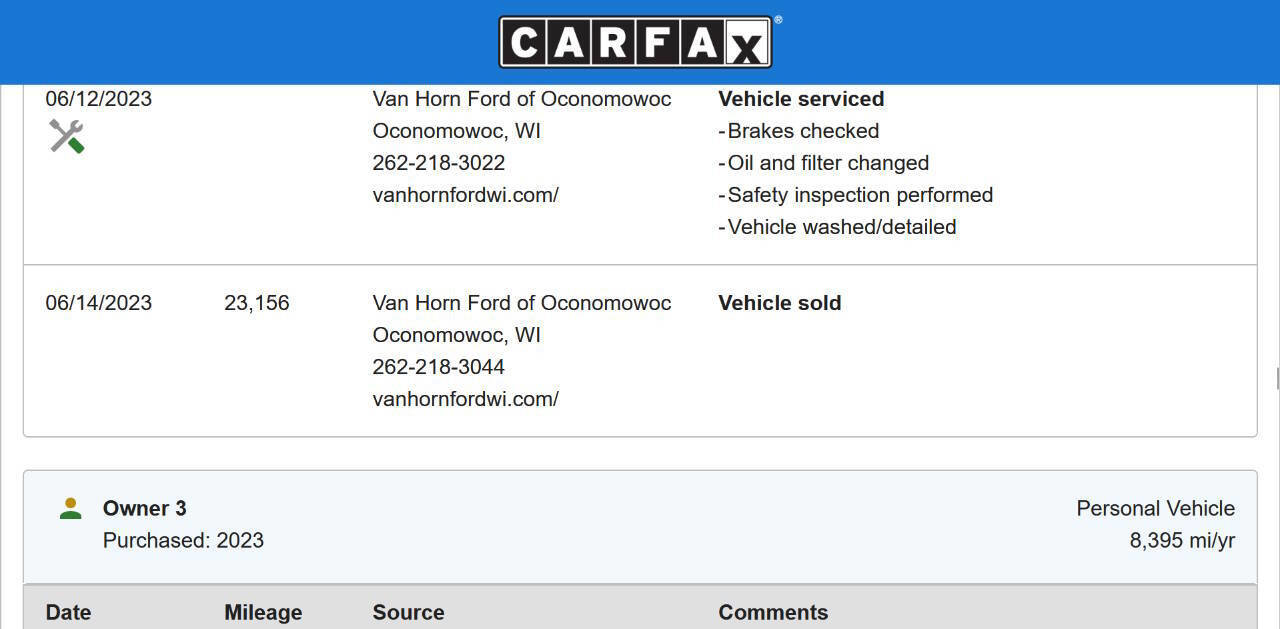The image size is (1280, 629).
Task: Click the Owner 3 person icon
Action: pos(71,509)
